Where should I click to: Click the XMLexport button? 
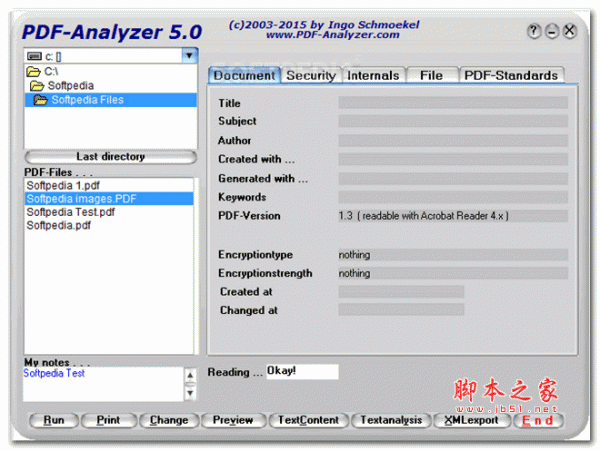(472, 420)
